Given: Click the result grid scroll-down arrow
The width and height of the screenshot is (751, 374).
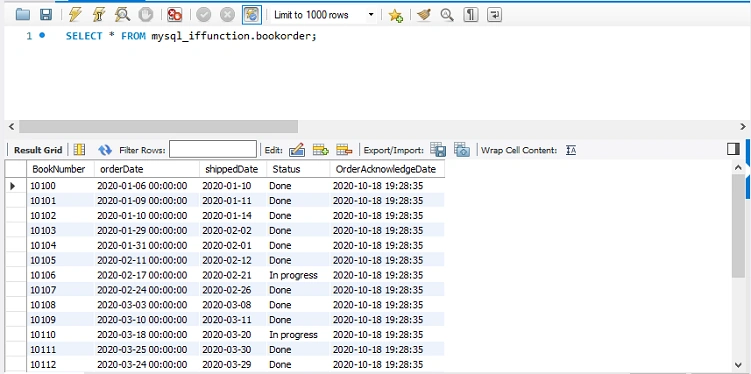Looking at the screenshot, I should pos(738,364).
